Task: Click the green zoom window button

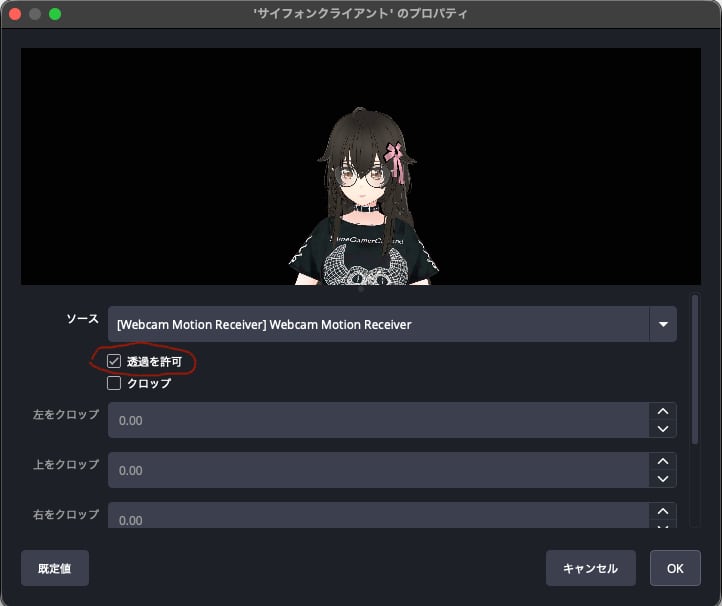Action: point(55,15)
